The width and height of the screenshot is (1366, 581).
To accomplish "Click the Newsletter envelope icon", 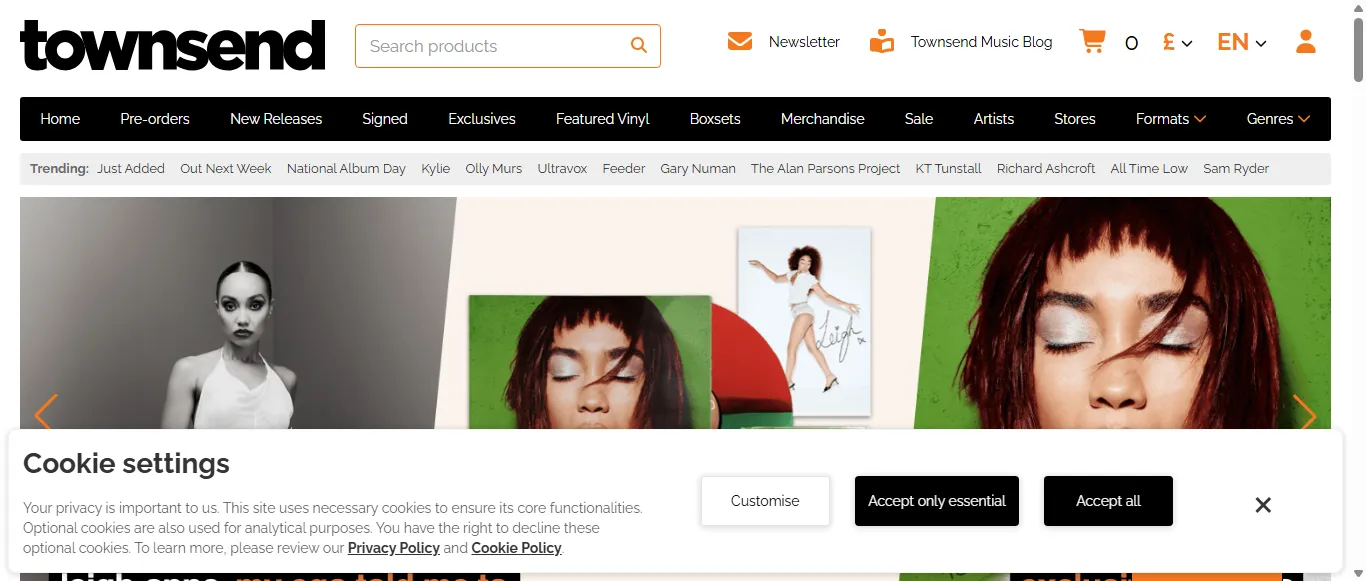I will pos(740,42).
